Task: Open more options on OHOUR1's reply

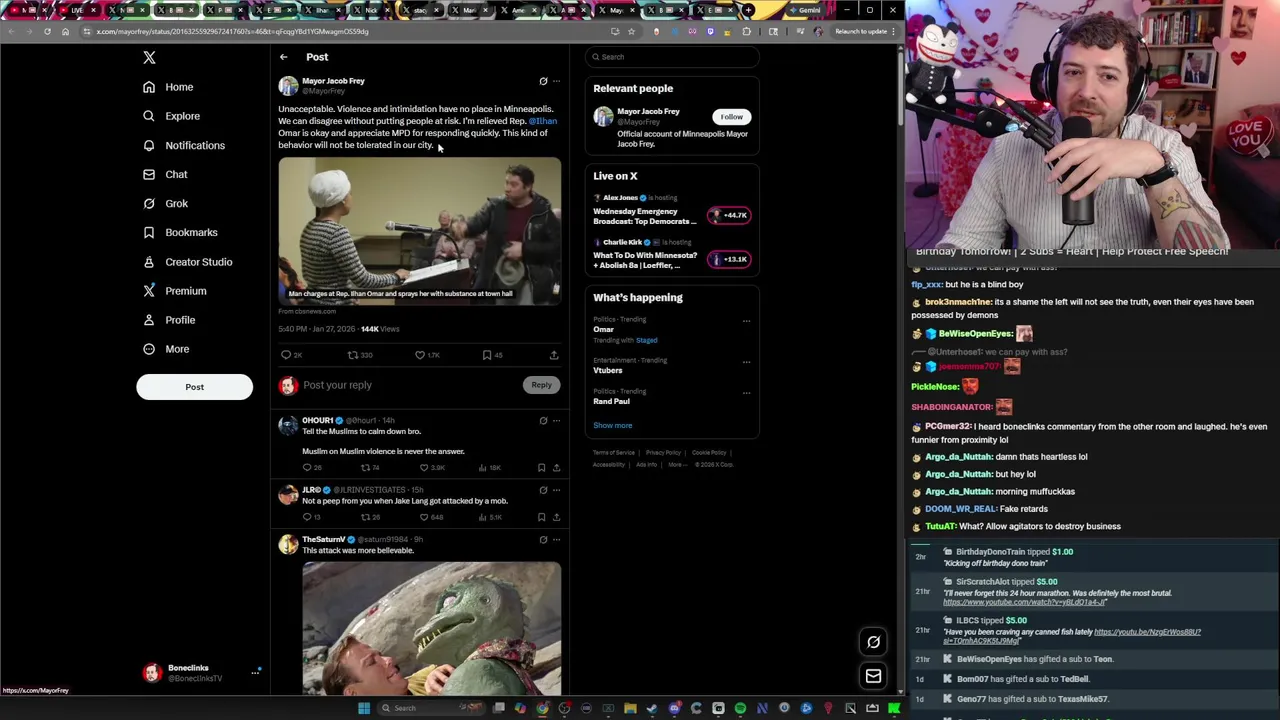Action: tap(557, 421)
